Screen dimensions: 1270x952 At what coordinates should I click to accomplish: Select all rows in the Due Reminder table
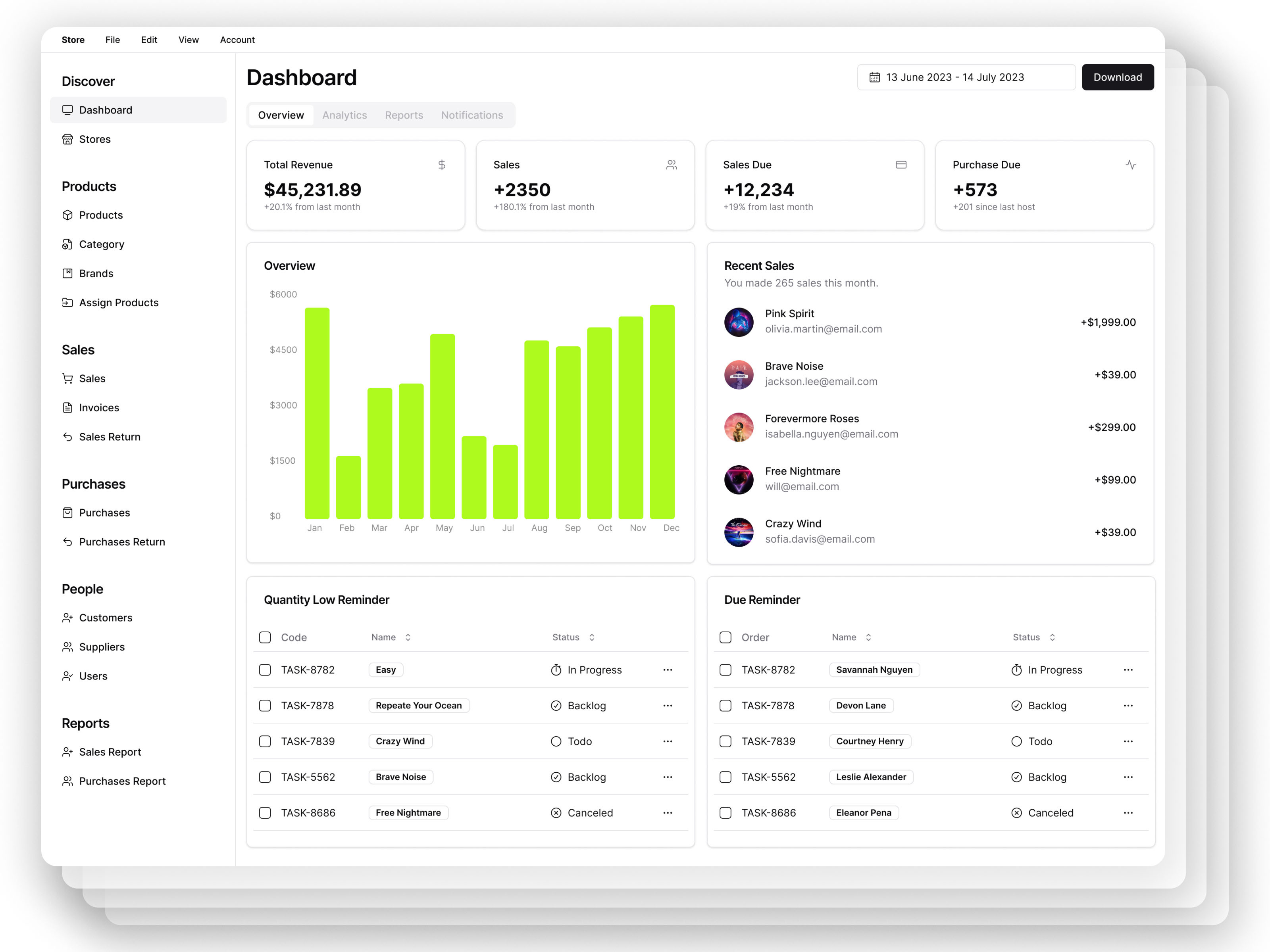point(725,637)
